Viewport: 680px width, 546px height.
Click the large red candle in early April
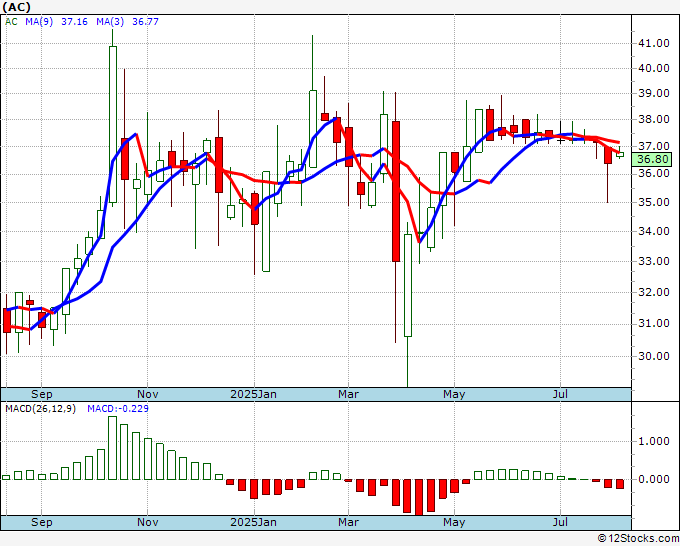[396, 191]
